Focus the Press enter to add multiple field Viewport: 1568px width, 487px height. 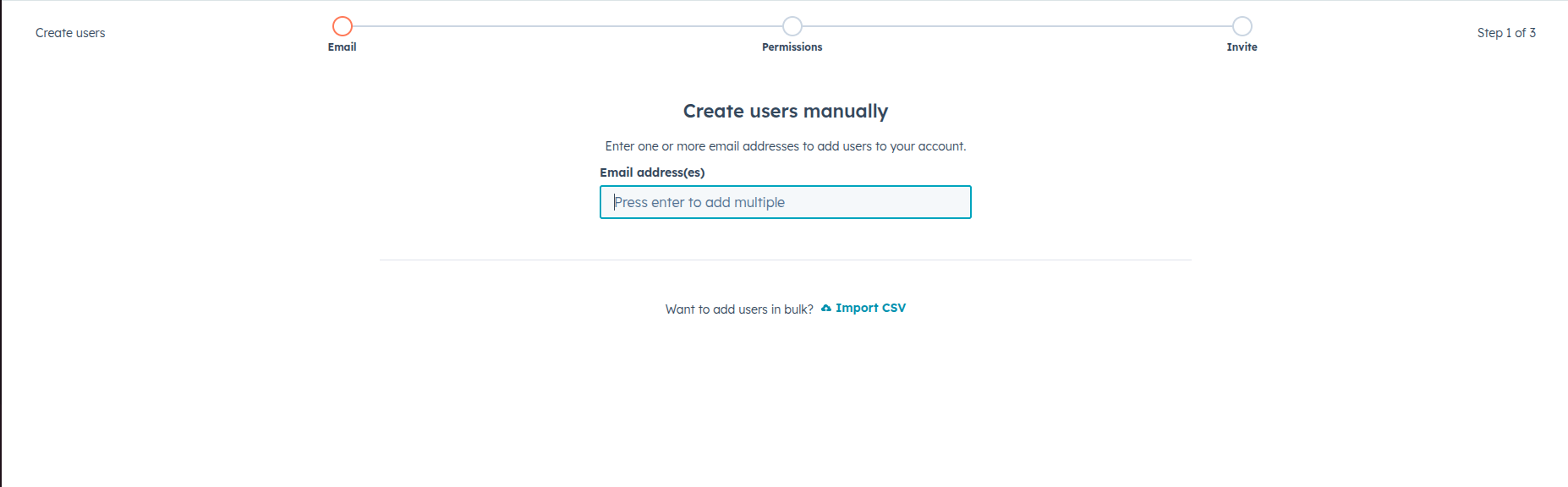point(785,202)
